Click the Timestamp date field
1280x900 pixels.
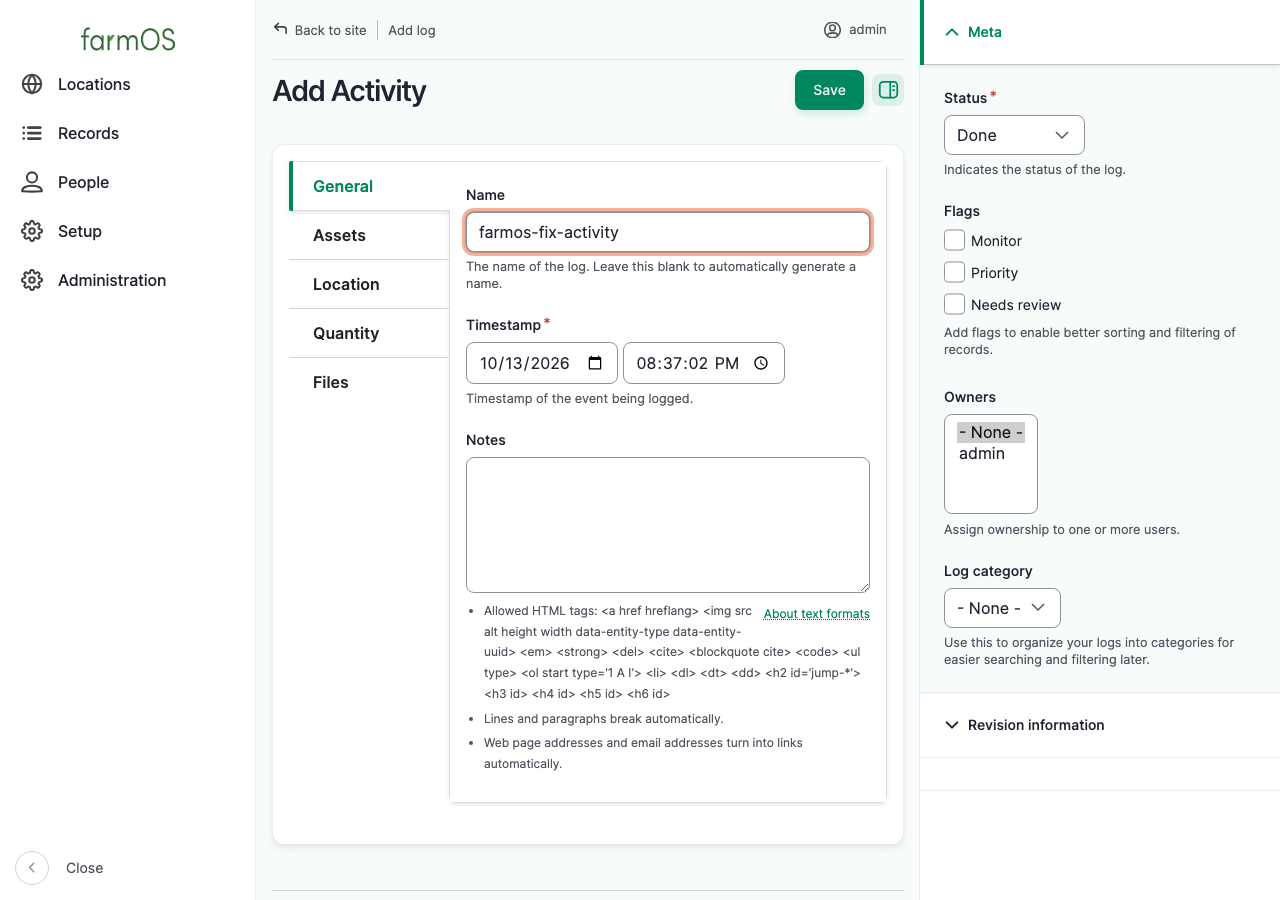click(x=542, y=363)
